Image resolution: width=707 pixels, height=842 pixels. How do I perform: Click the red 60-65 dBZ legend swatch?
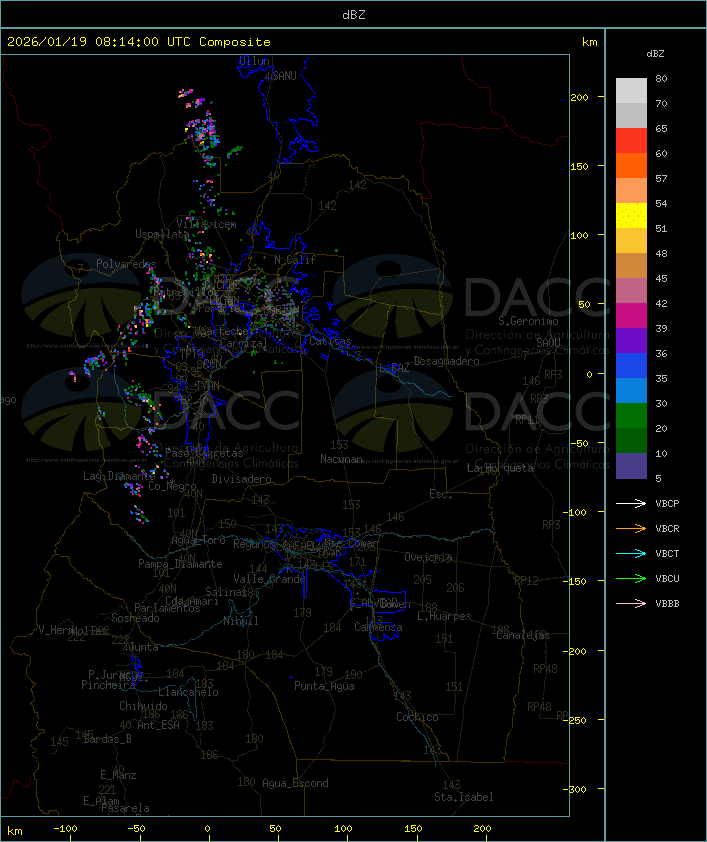(631, 141)
